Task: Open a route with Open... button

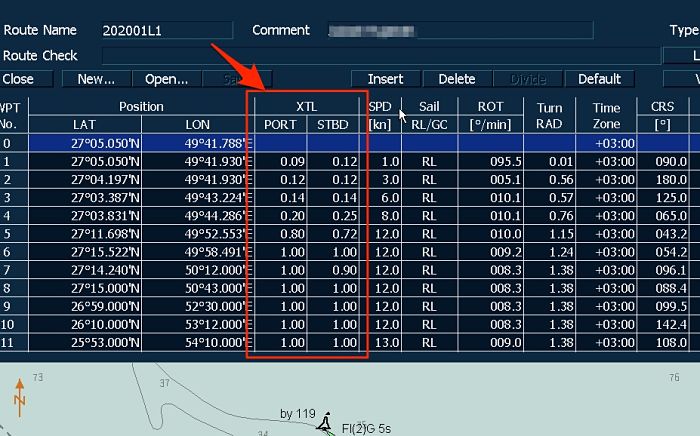Action: click(x=166, y=79)
